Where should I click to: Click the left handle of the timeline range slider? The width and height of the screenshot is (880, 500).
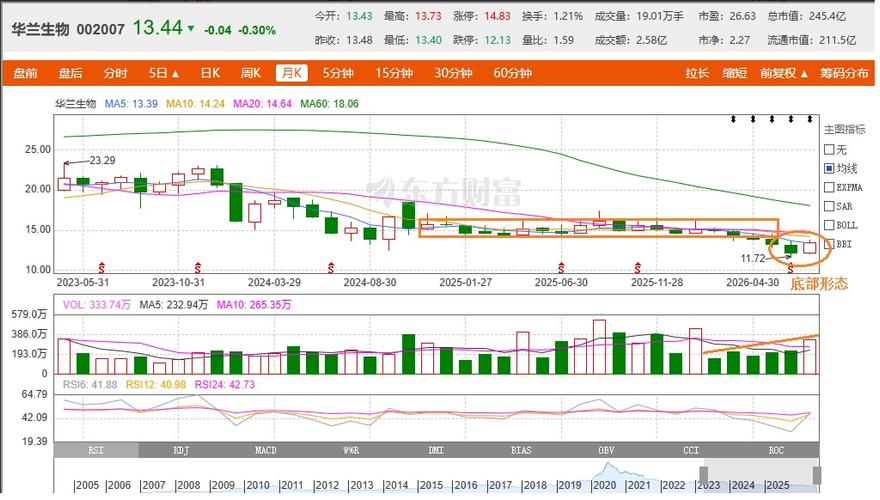pos(702,475)
